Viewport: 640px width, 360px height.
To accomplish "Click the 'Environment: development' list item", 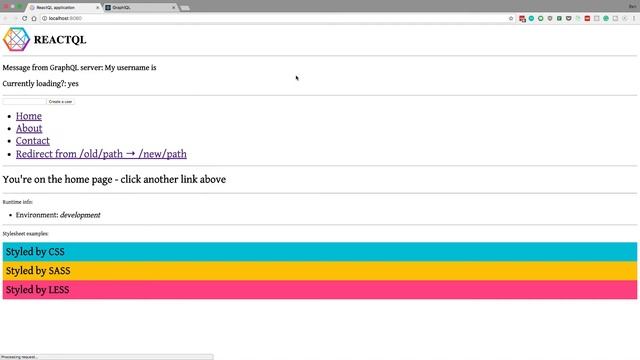I will 58,215.
